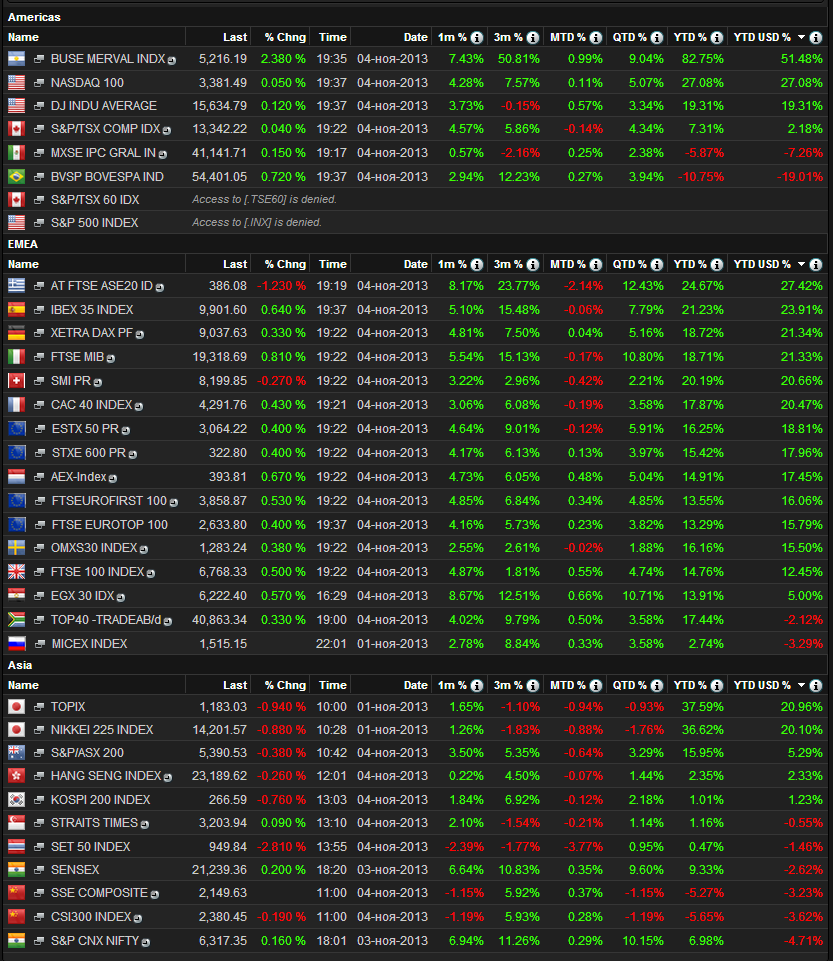Screen dimensions: 833x961
Task: Open sort arrow on YTD USD % in EMEA
Action: point(801,265)
